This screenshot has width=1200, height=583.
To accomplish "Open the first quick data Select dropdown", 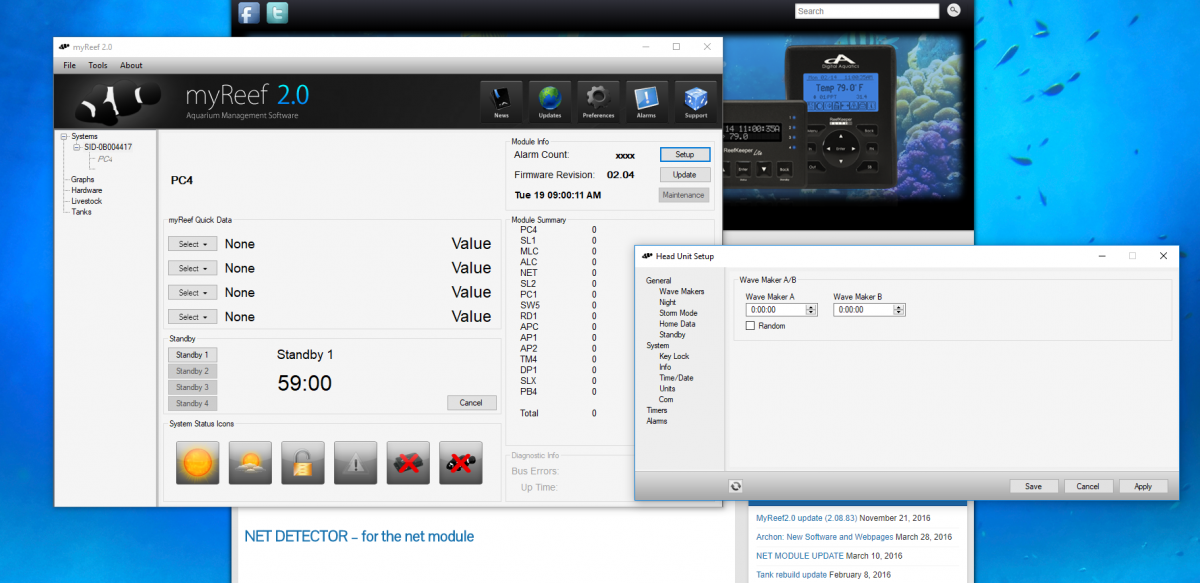I will point(192,244).
